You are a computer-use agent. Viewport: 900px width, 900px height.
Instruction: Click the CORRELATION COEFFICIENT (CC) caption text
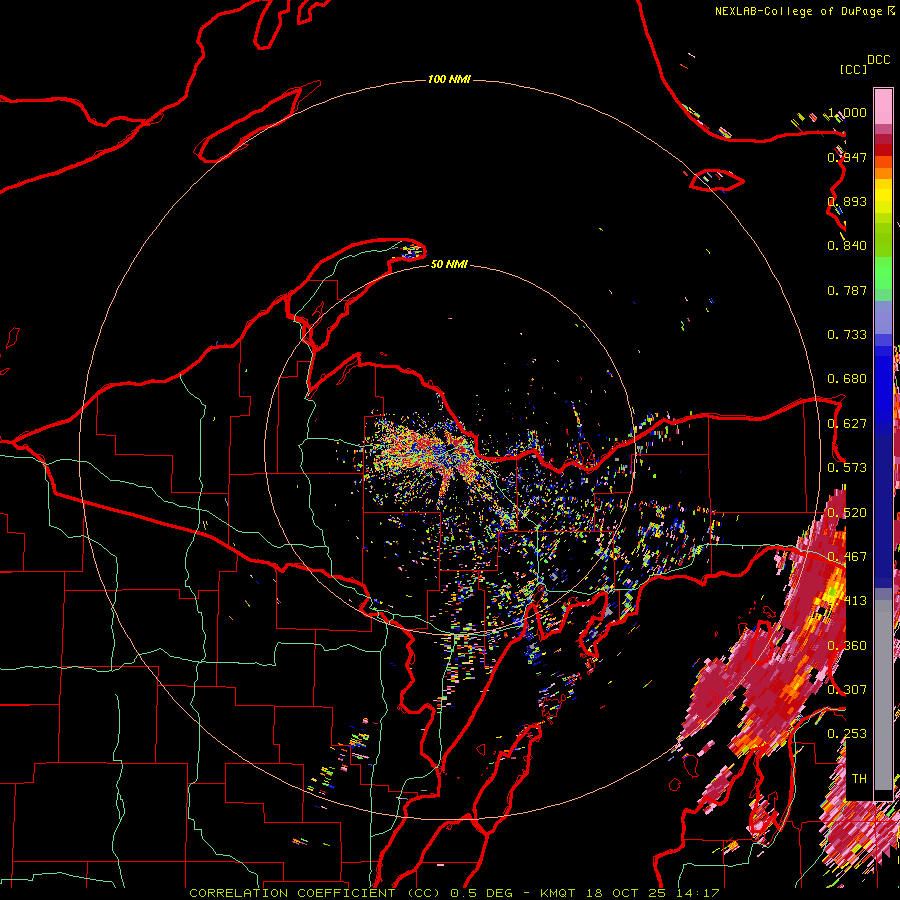click(315, 893)
